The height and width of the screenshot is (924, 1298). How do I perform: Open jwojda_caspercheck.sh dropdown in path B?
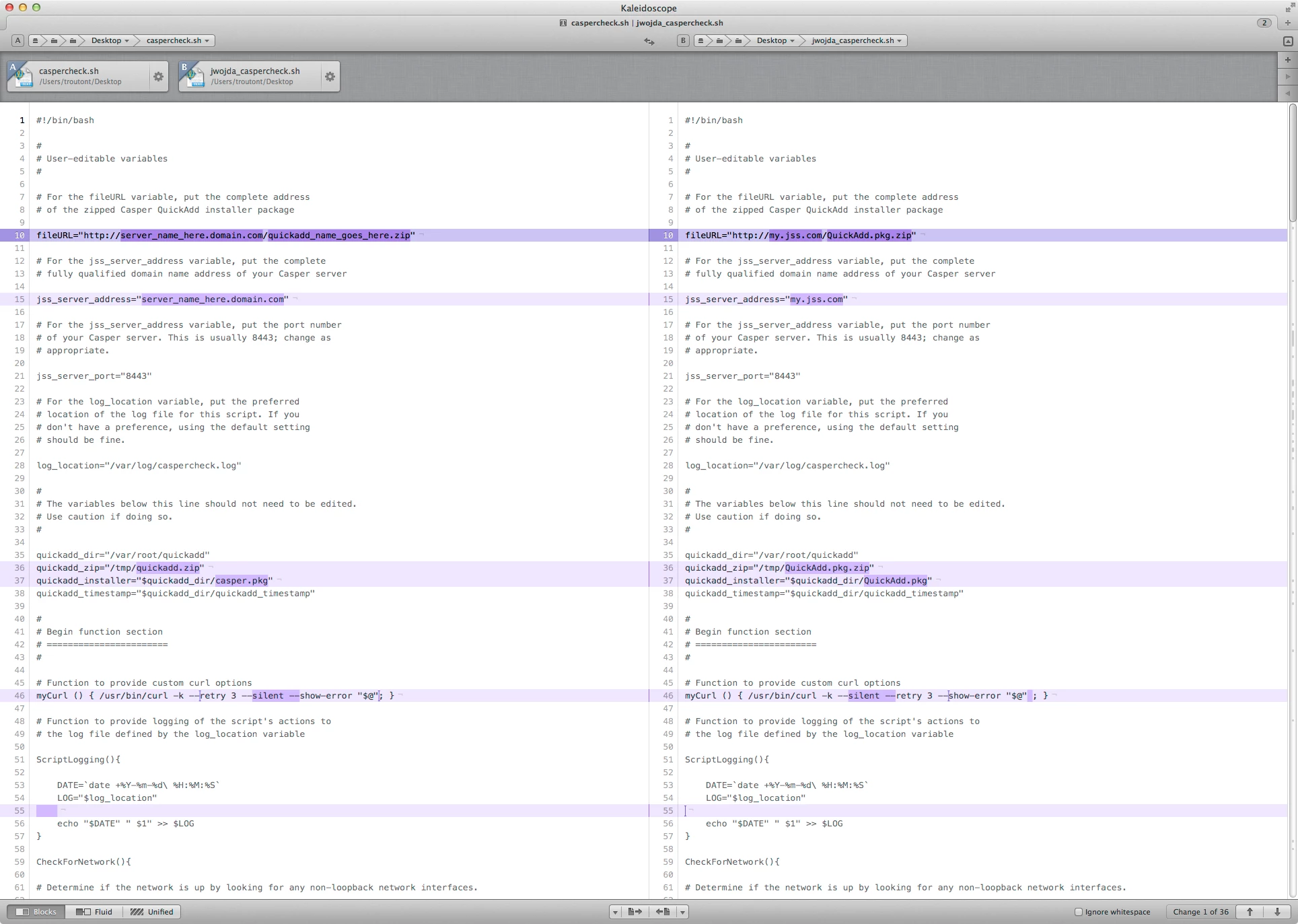coord(857,40)
